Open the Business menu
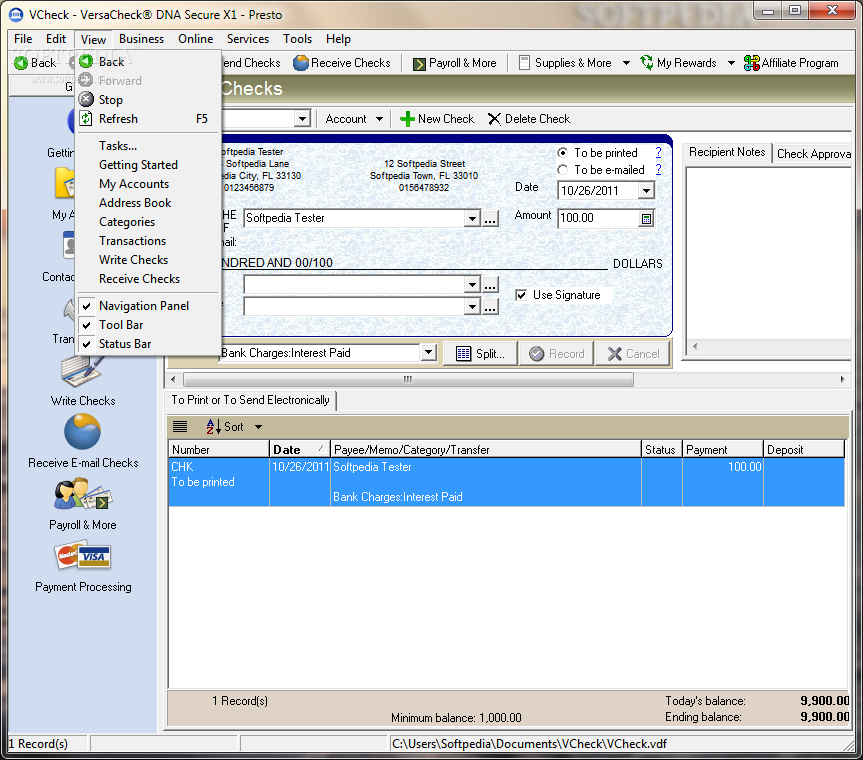Screen dimensions: 863x760 pyautogui.click(x=141, y=39)
